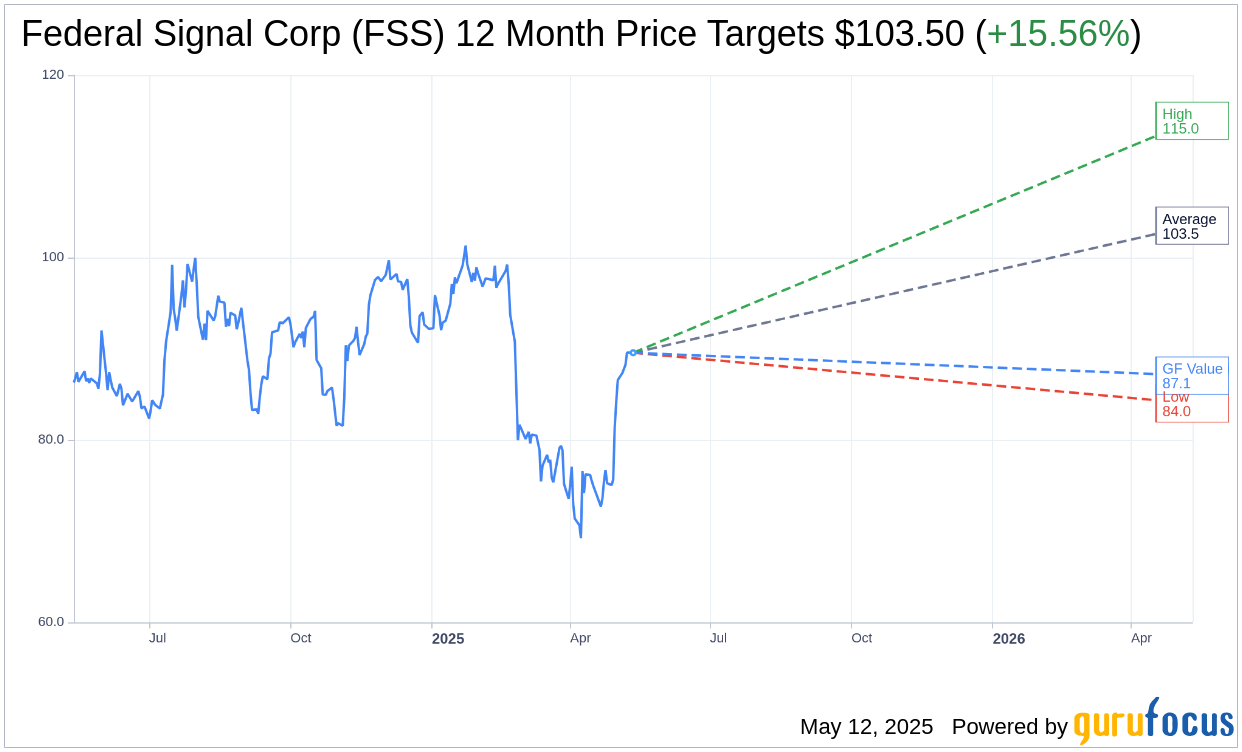Click the Apr label near chart's right end

pyautogui.click(x=1141, y=638)
